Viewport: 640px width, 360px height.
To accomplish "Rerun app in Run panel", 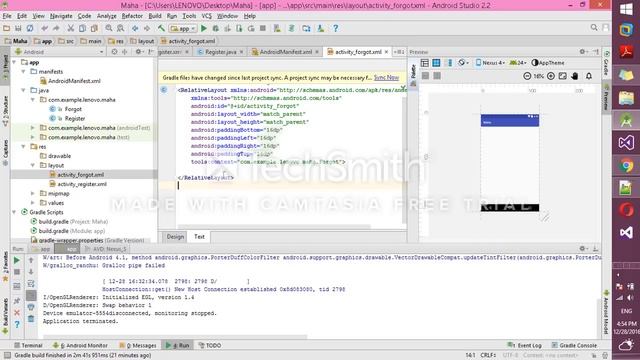I will pyautogui.click(x=17, y=260).
